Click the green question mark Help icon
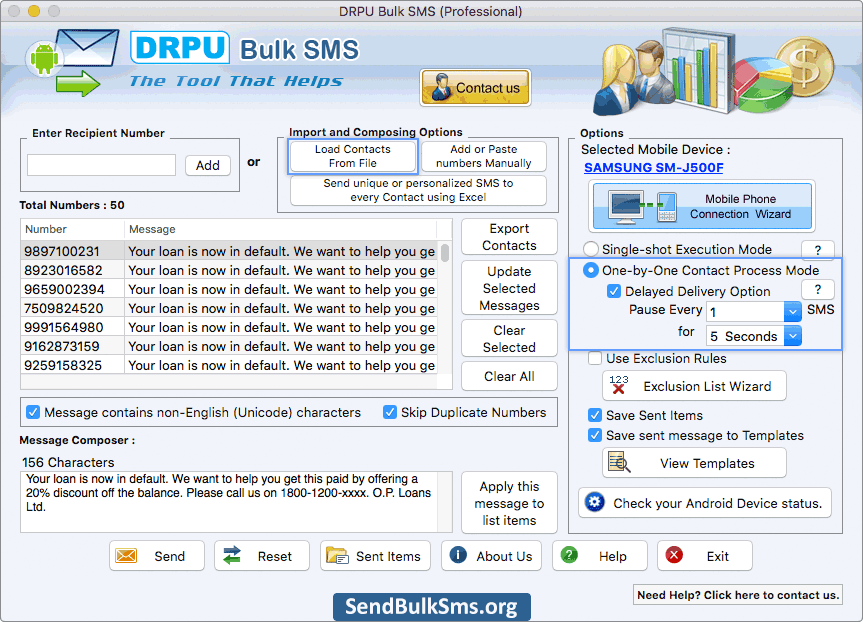The image size is (863, 622). coord(569,555)
